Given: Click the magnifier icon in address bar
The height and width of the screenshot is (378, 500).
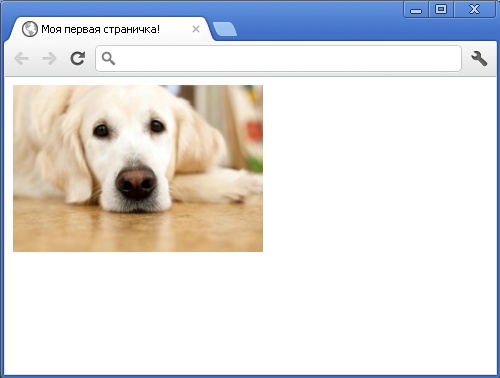Looking at the screenshot, I should point(108,59).
